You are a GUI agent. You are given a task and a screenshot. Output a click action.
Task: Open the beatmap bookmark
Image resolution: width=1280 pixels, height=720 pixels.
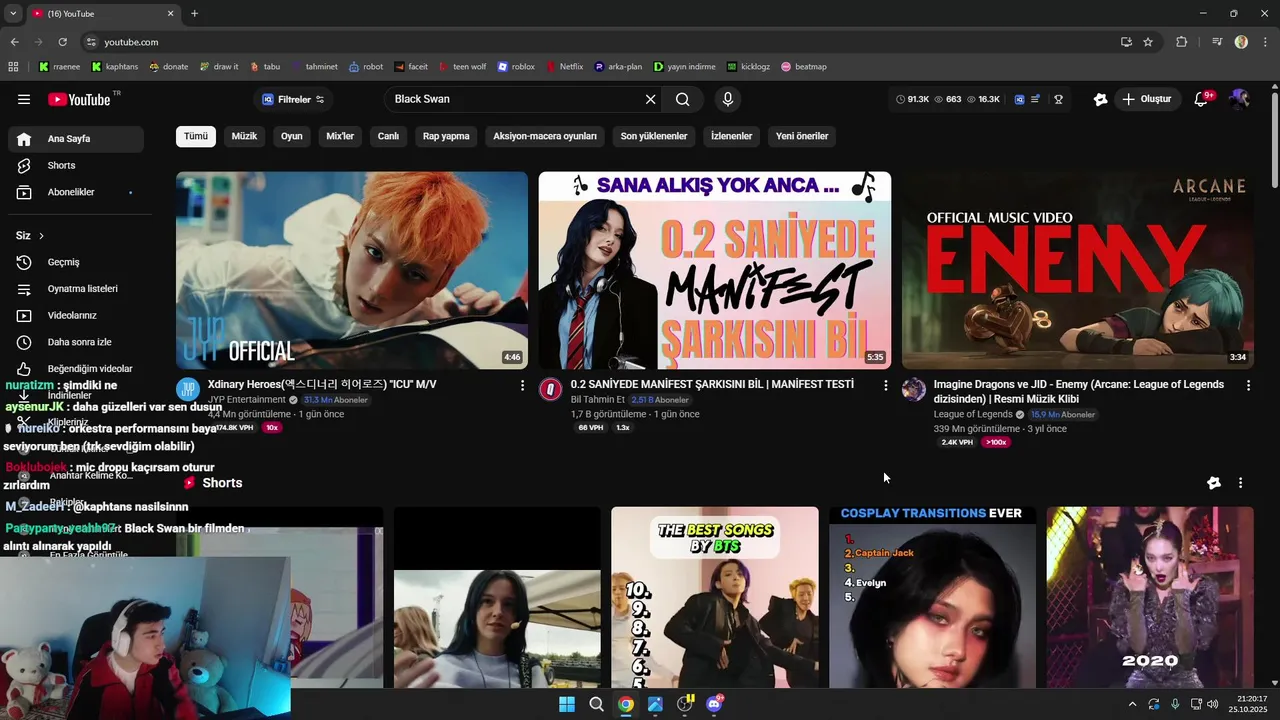[x=804, y=67]
